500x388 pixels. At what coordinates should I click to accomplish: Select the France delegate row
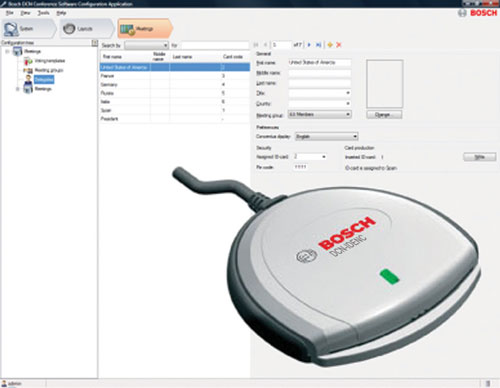point(175,76)
